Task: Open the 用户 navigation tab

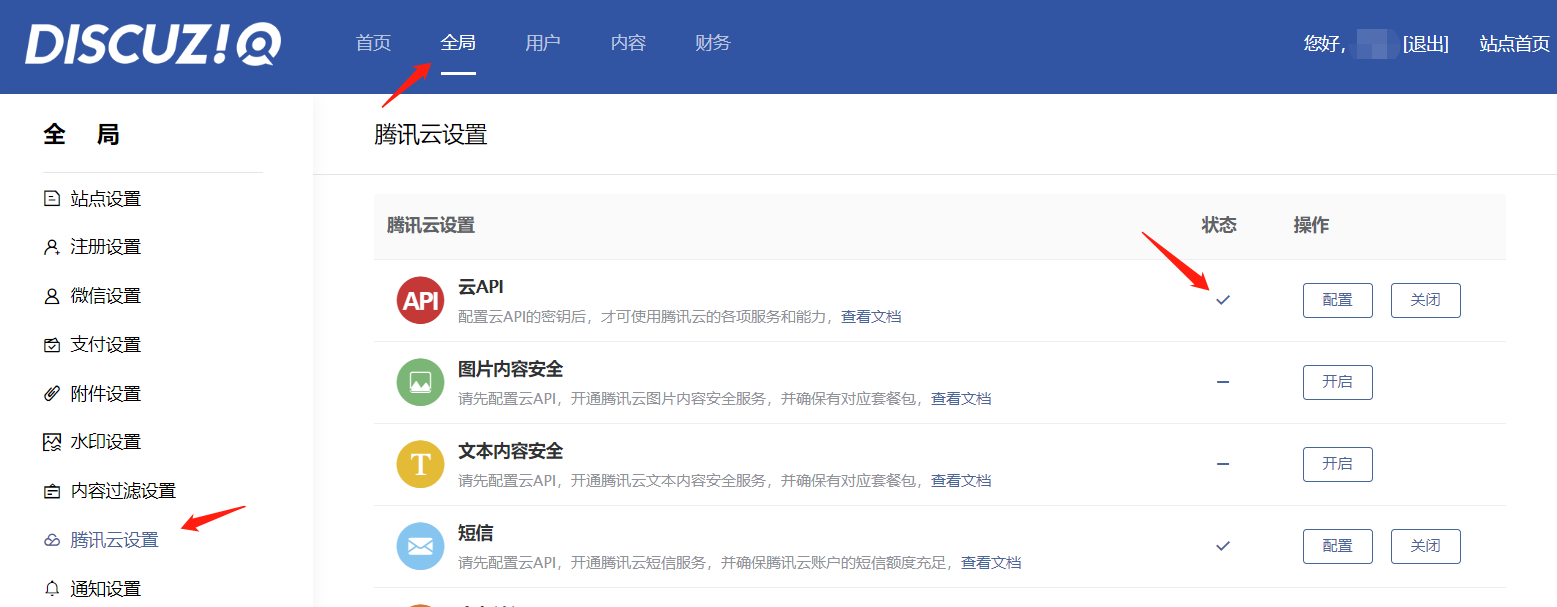Action: tap(543, 43)
